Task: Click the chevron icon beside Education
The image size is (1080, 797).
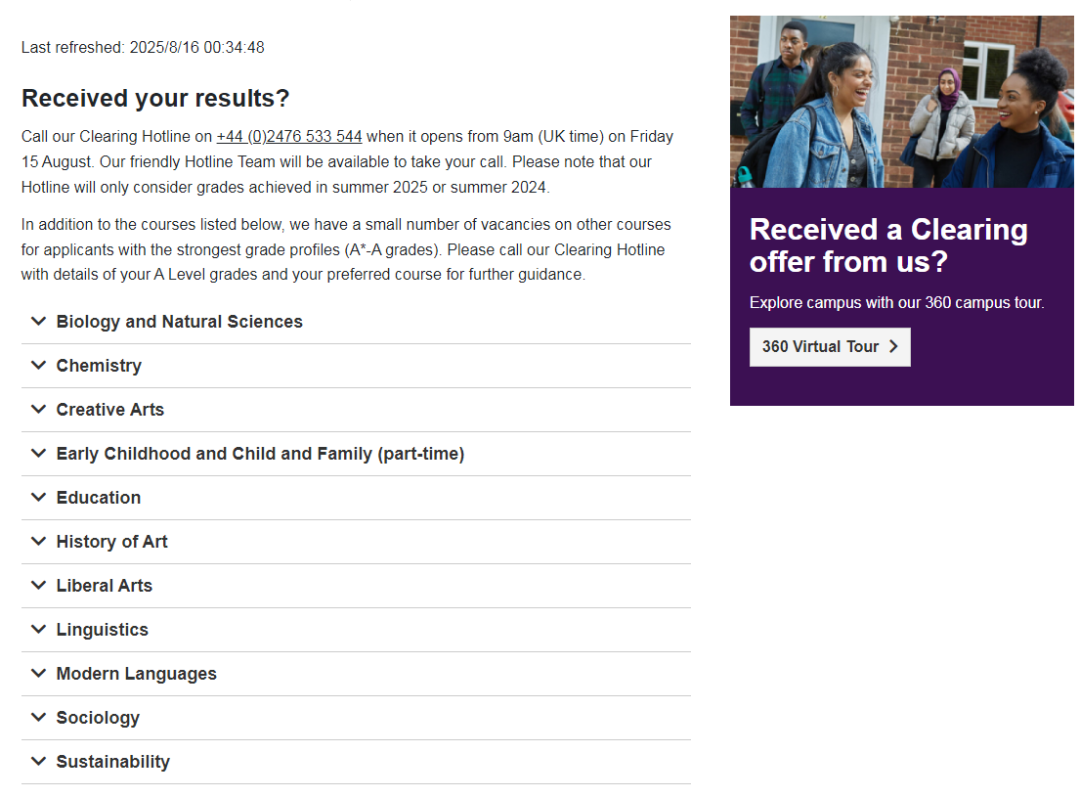Action: click(x=39, y=497)
